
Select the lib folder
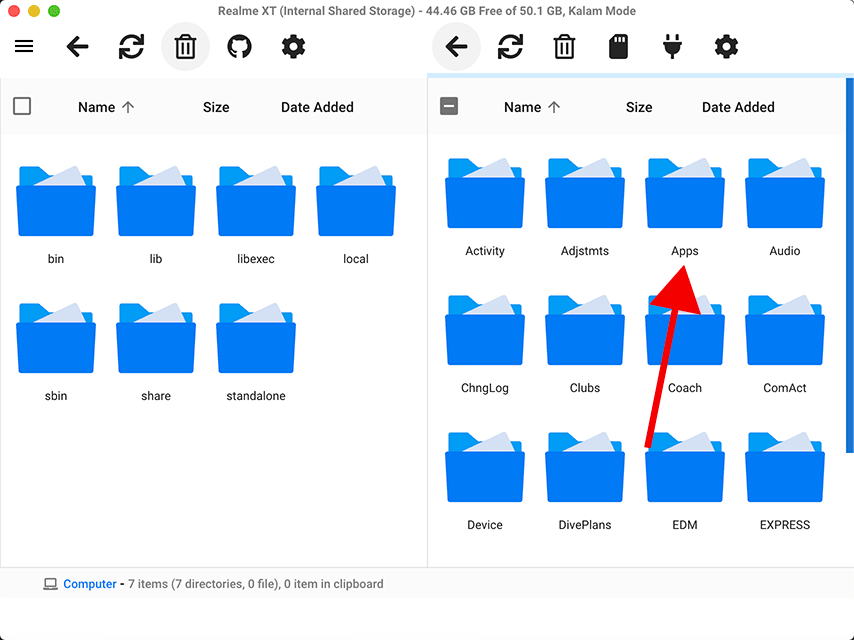pyautogui.click(x=156, y=215)
